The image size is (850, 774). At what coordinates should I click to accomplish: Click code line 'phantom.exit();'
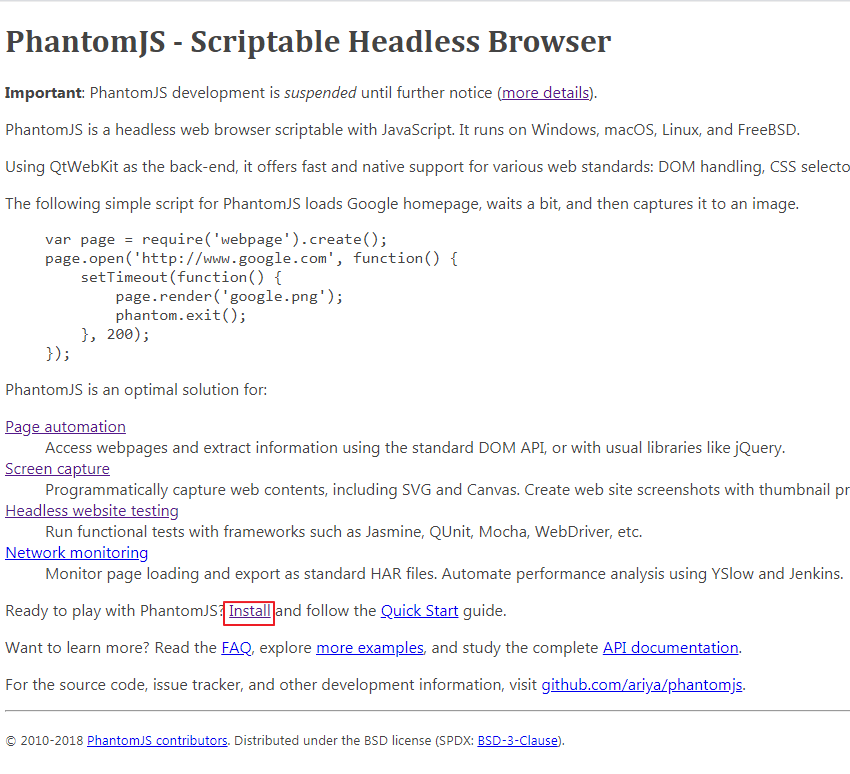point(181,315)
